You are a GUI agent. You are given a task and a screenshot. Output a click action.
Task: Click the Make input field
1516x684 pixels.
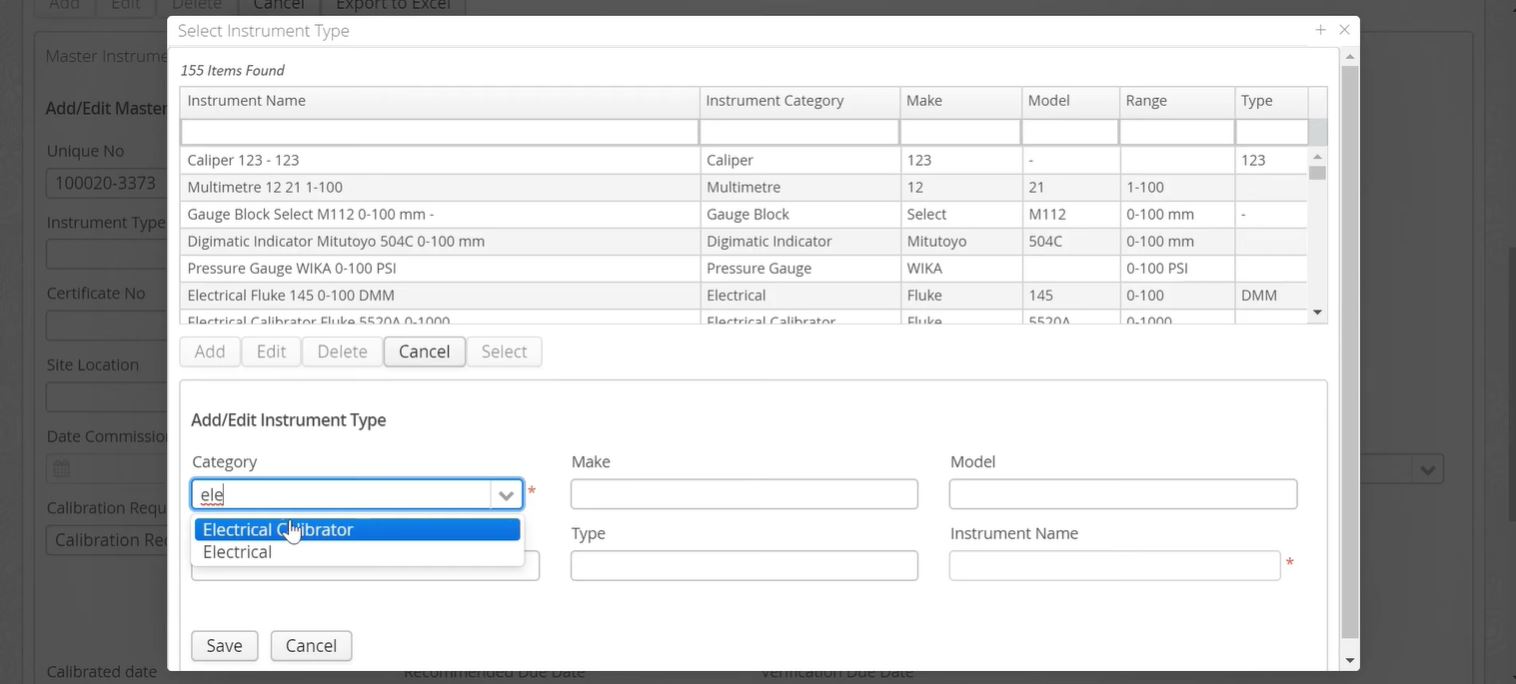744,494
